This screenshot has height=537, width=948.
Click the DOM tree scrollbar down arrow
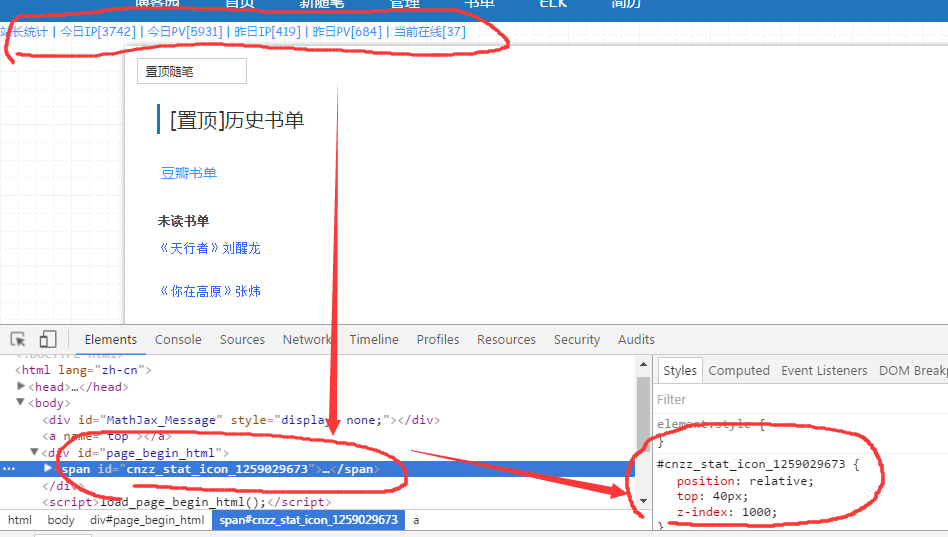click(x=643, y=501)
